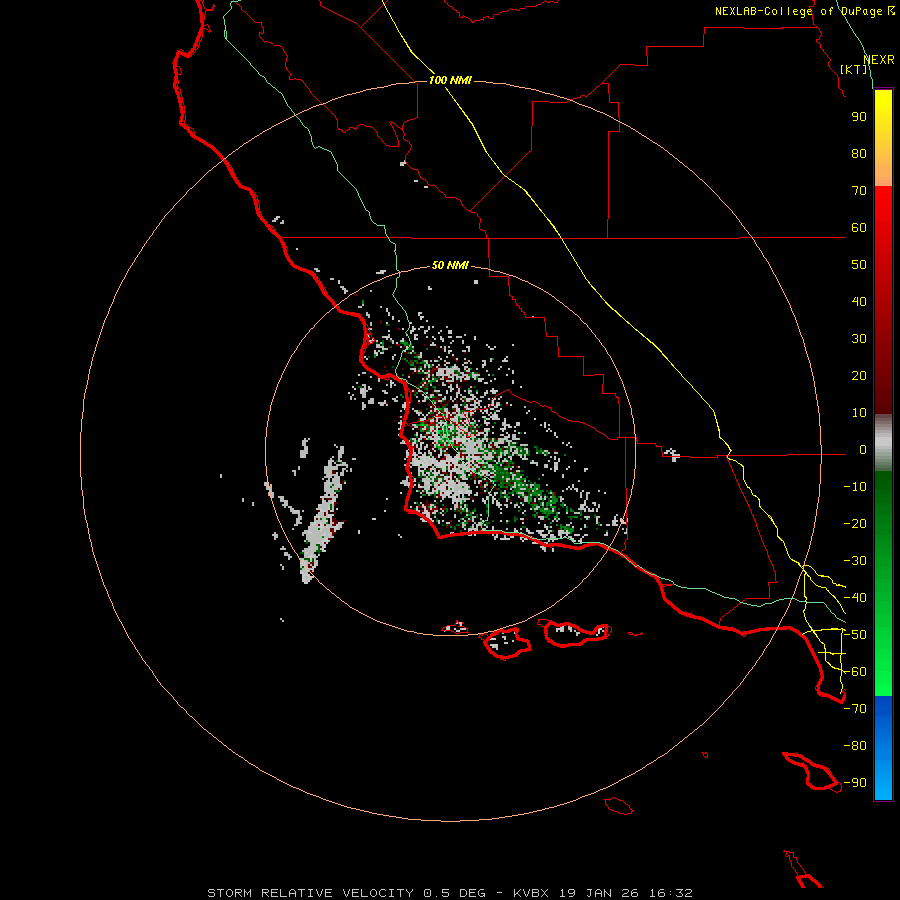Screen dimensions: 900x900
Task: Click the positive "90" scale label
Action: [859, 117]
